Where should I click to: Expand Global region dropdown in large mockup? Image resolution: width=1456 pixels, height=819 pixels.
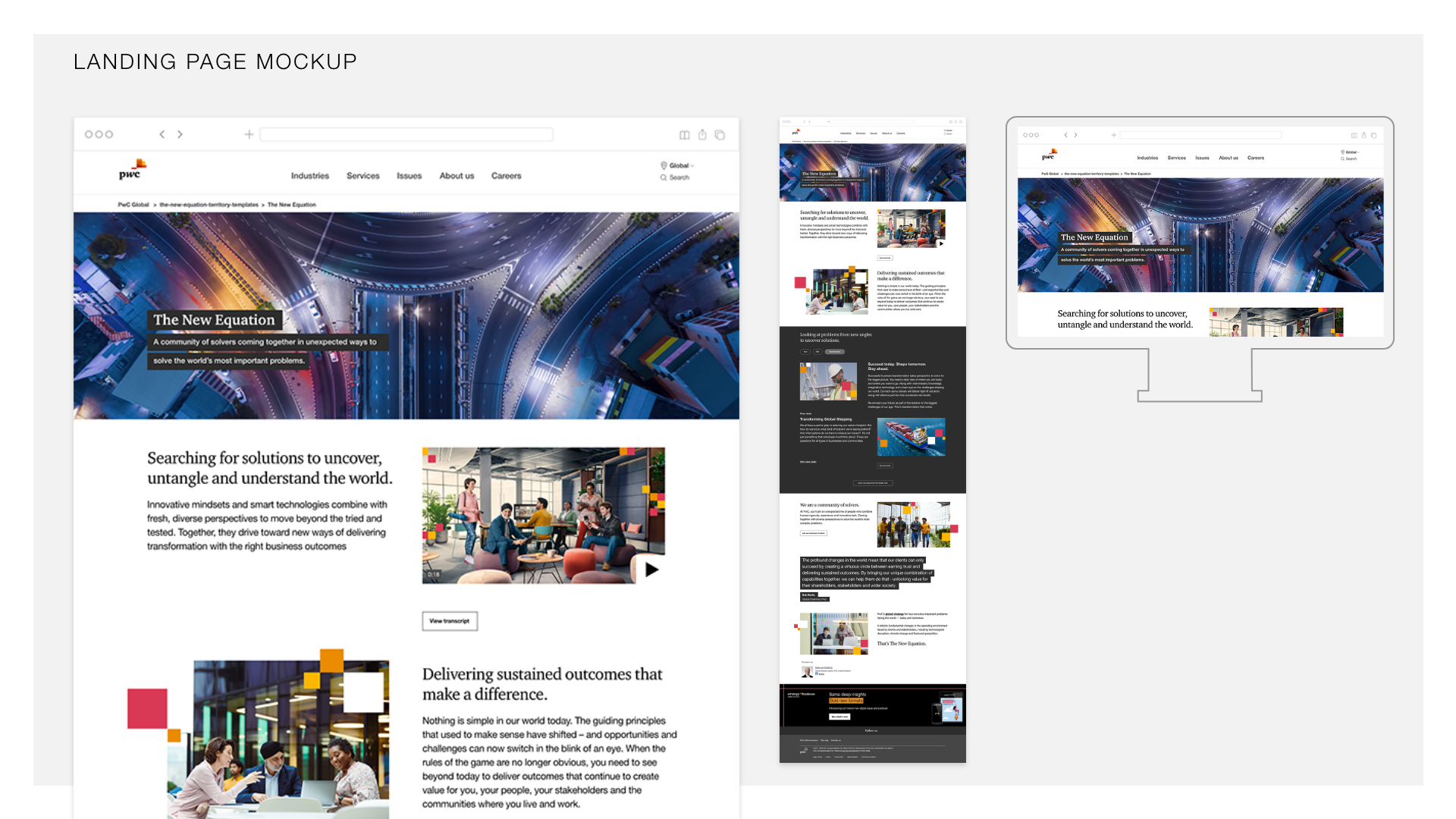[x=677, y=165]
